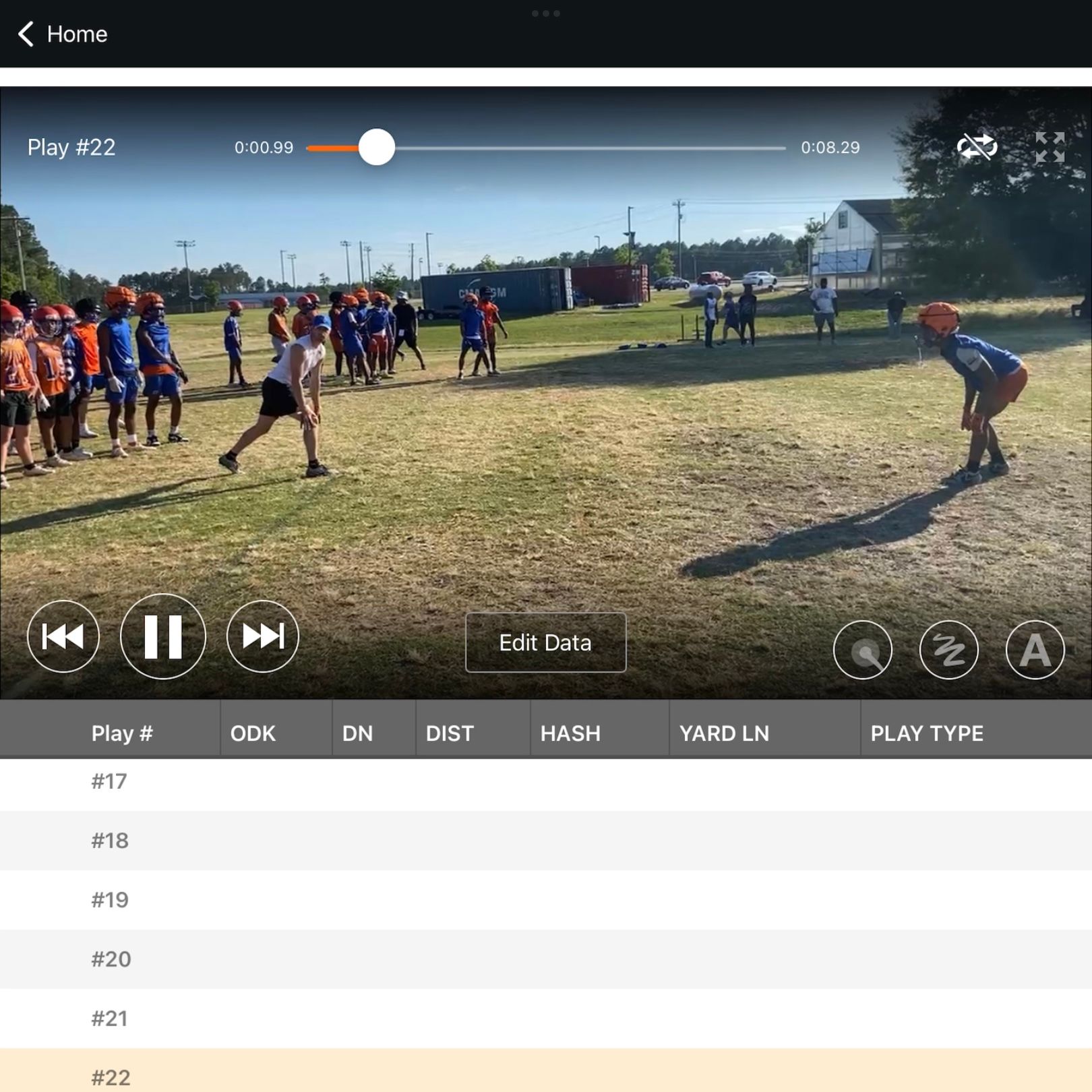Open the Edit Data panel
Screen dimensions: 1092x1092
545,642
